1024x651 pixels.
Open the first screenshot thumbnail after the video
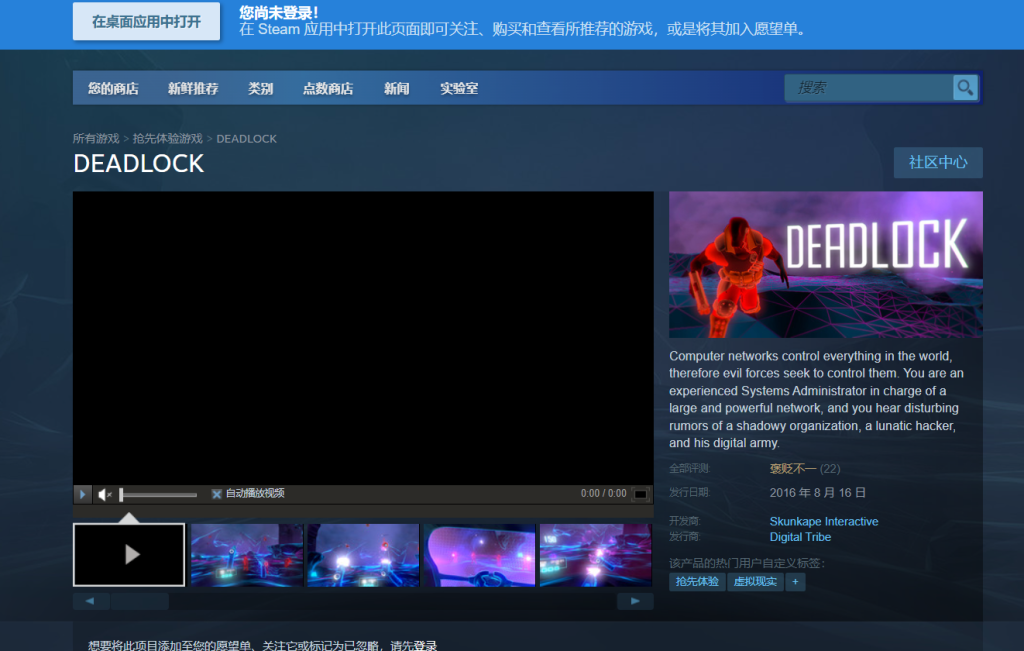pos(247,554)
